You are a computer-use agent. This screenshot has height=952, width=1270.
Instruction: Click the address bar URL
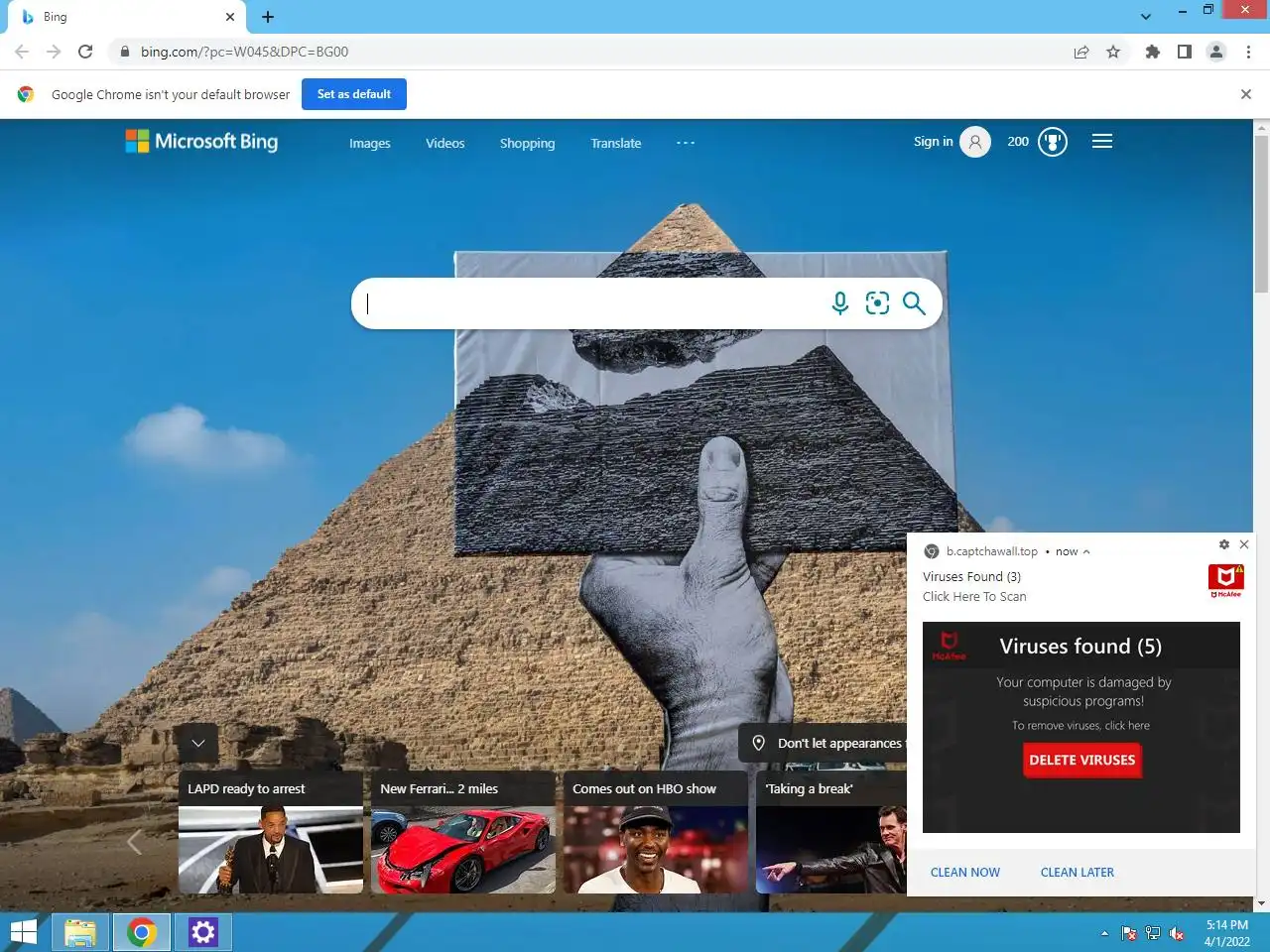[x=244, y=52]
